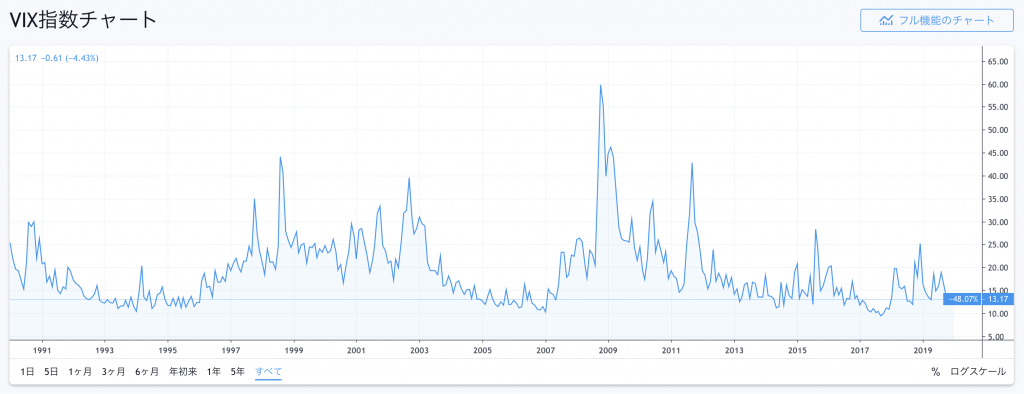
Task: Click the 2008 peak near 60.00
Action: (x=600, y=85)
